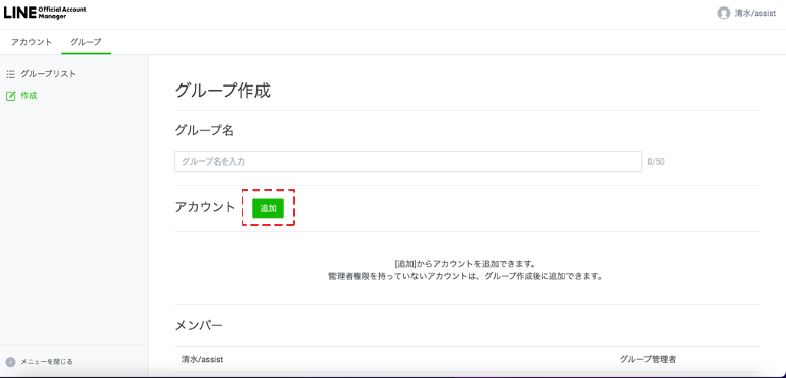Select the グループ tab
The image size is (786, 378).
click(x=86, y=42)
